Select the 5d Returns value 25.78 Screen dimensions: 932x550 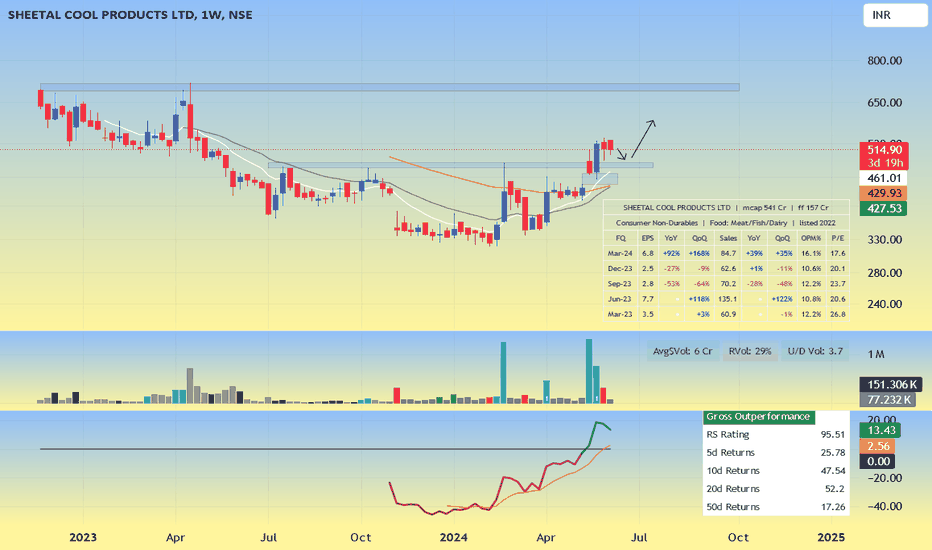(x=833, y=453)
